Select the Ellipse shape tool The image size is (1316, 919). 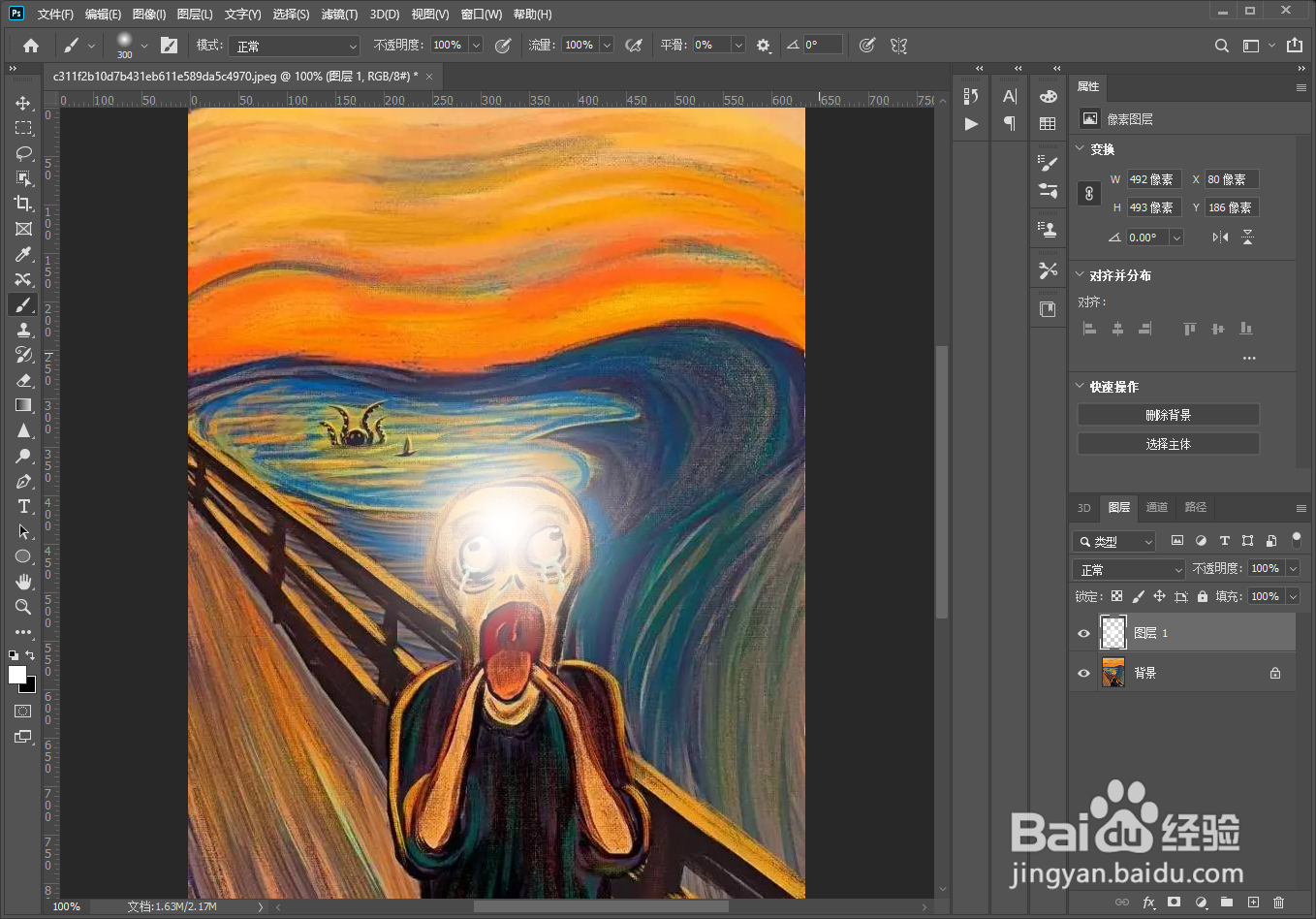pos(23,556)
